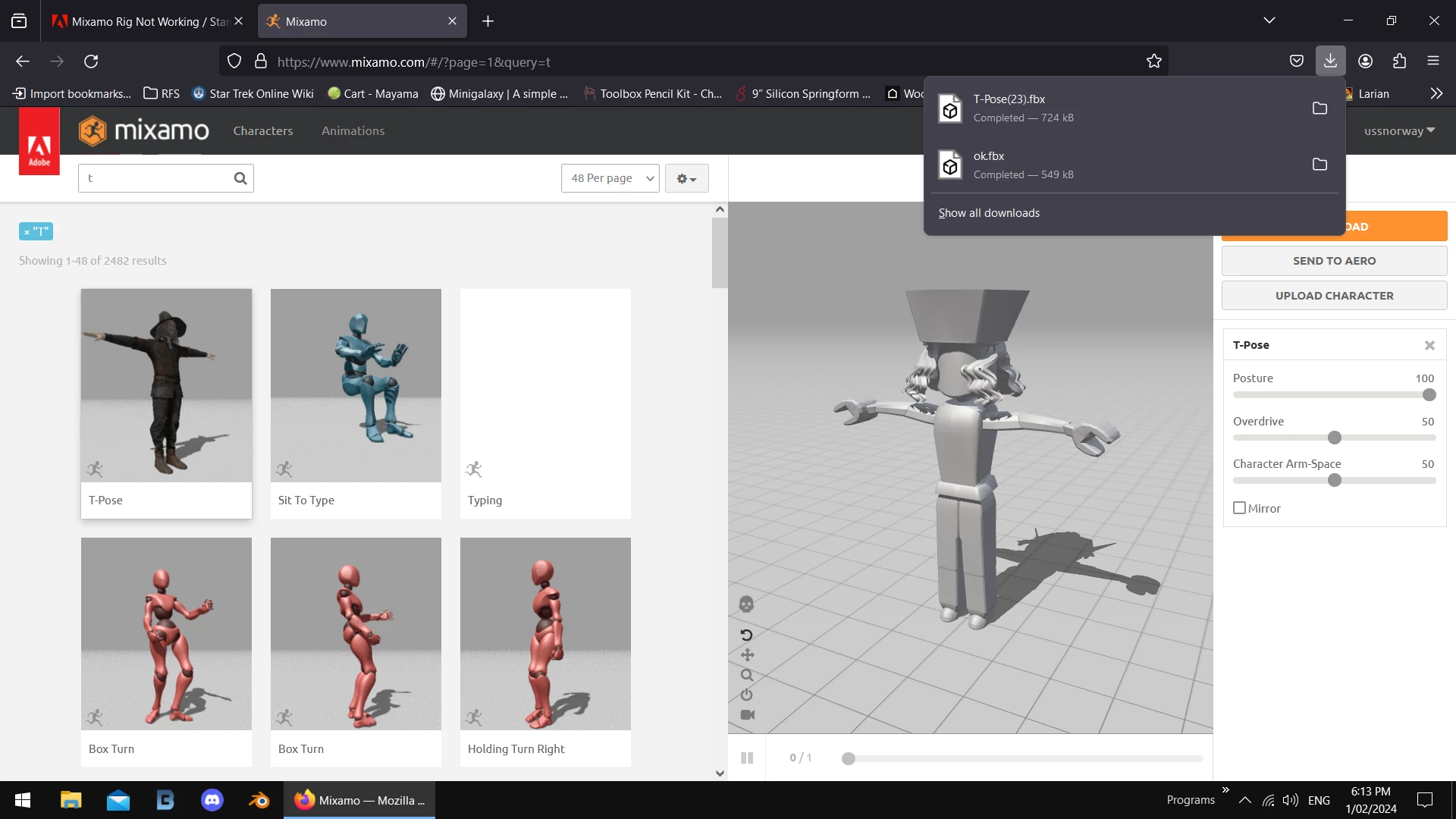Viewport: 1456px width, 819px height.
Task: Open the 48 Per page dropdown
Action: 610,178
